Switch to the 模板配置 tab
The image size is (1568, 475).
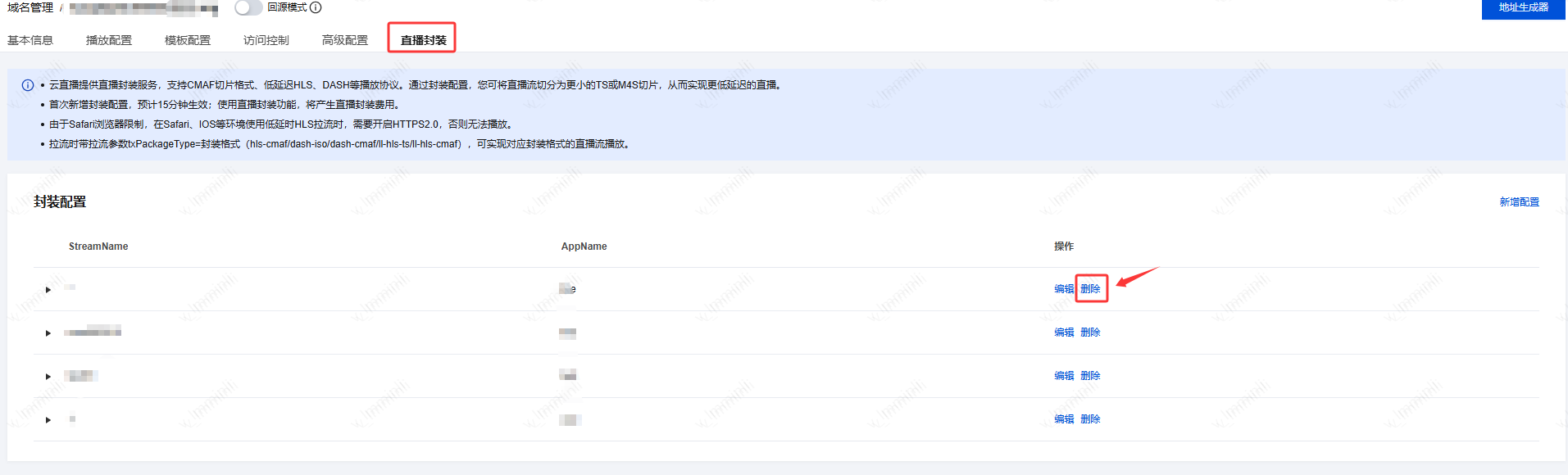click(188, 40)
